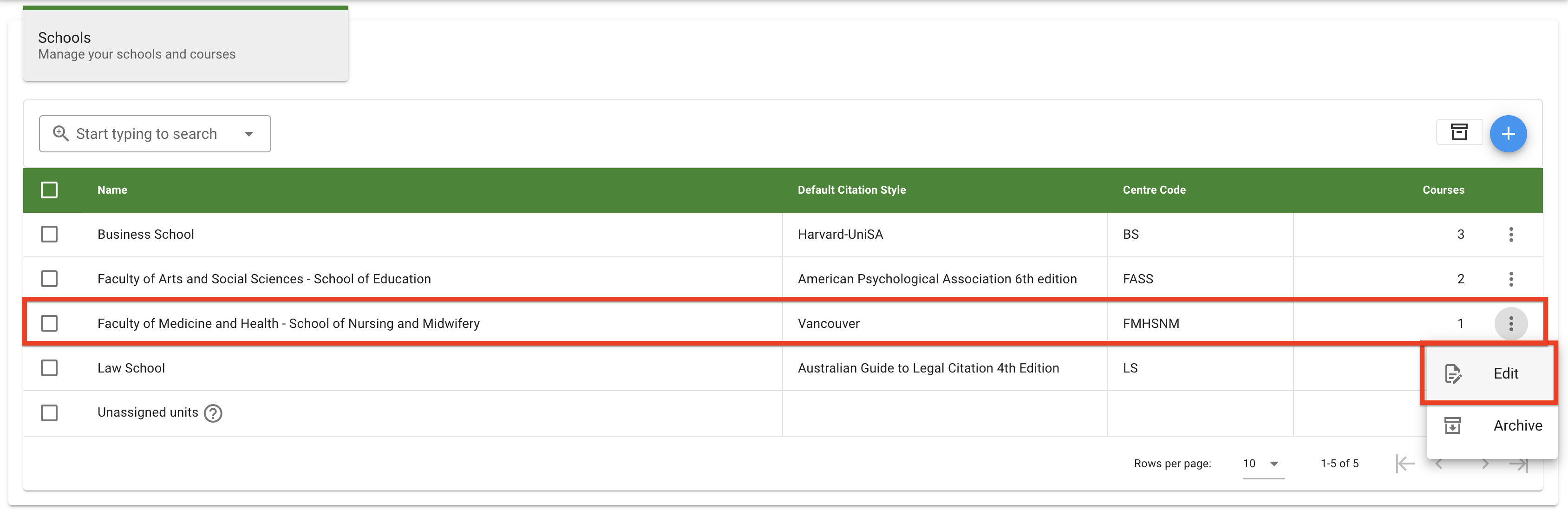Open the kebab menu for the School of Education row
The height and width of the screenshot is (510, 1568).
1511,279
